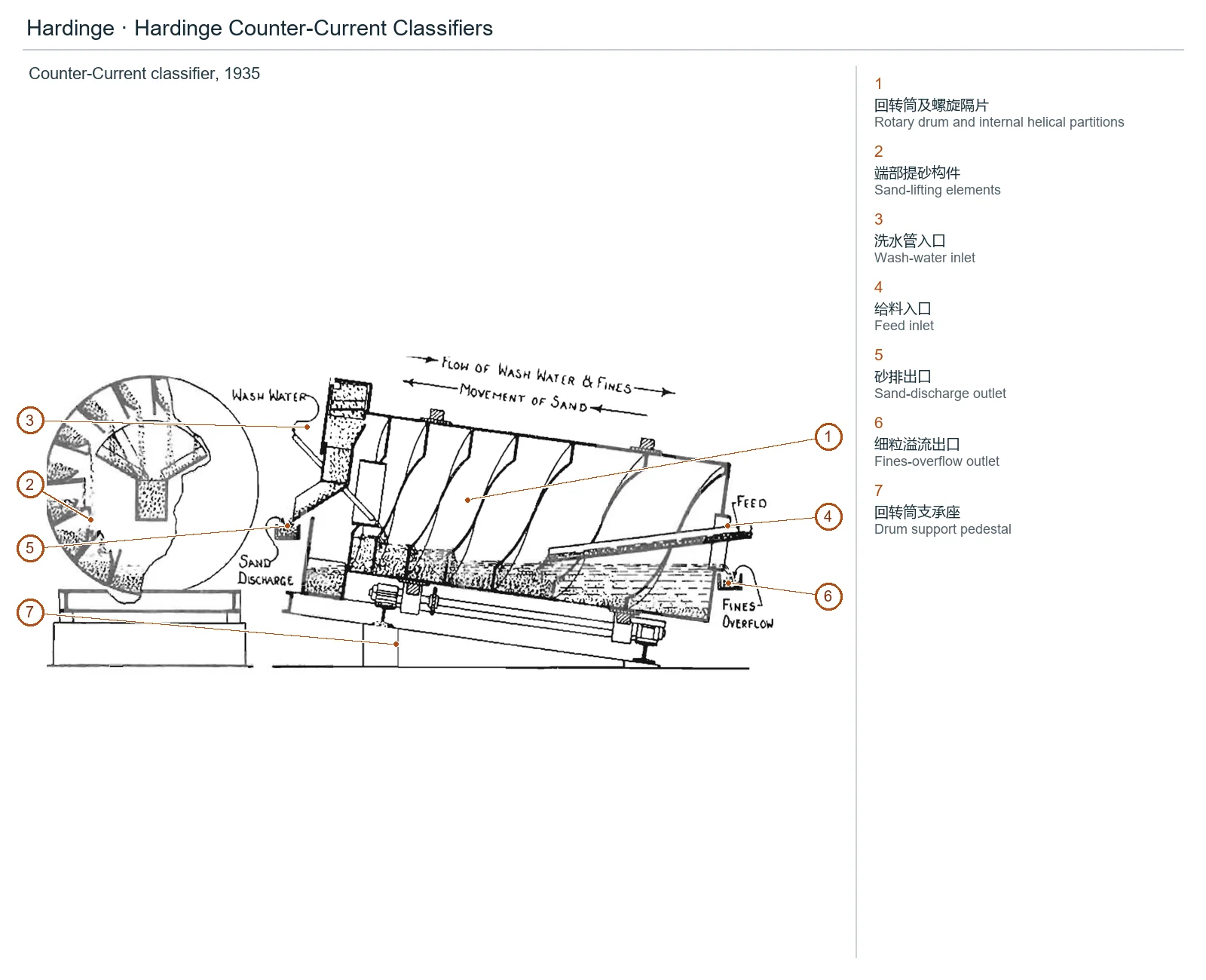Click the Chinese label '给料入口'
Screen dimensions: 1206x980
pos(903,308)
